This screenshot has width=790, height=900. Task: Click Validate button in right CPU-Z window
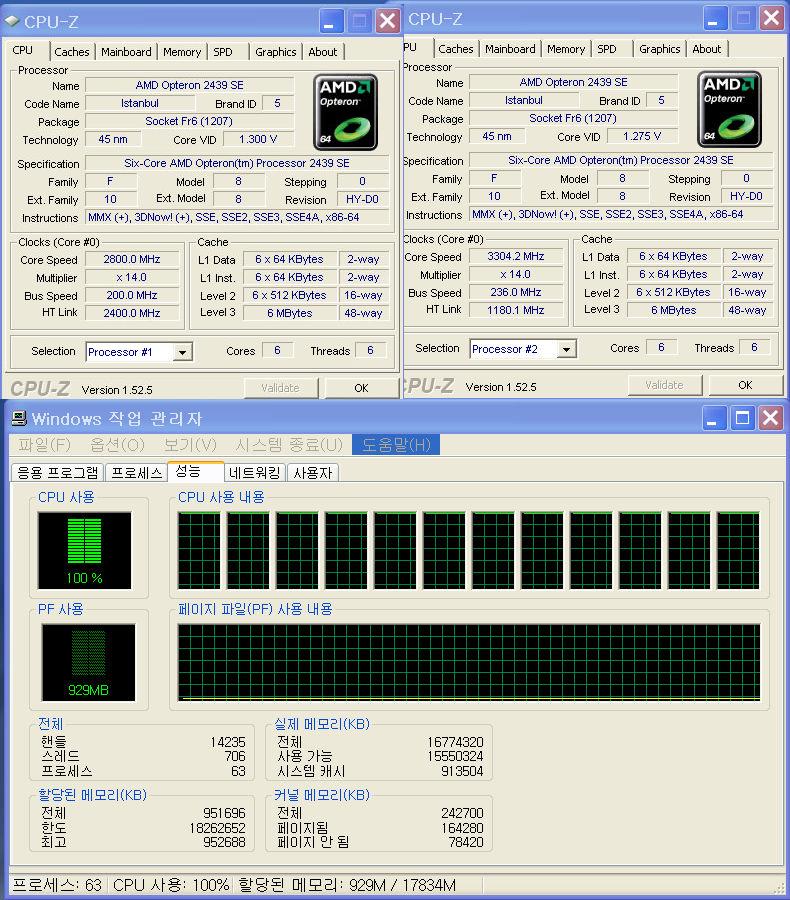tap(664, 385)
